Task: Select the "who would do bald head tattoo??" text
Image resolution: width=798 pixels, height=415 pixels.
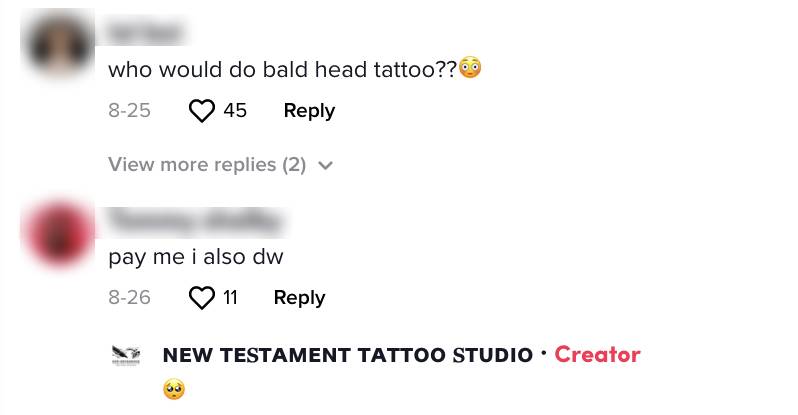Action: (282, 70)
